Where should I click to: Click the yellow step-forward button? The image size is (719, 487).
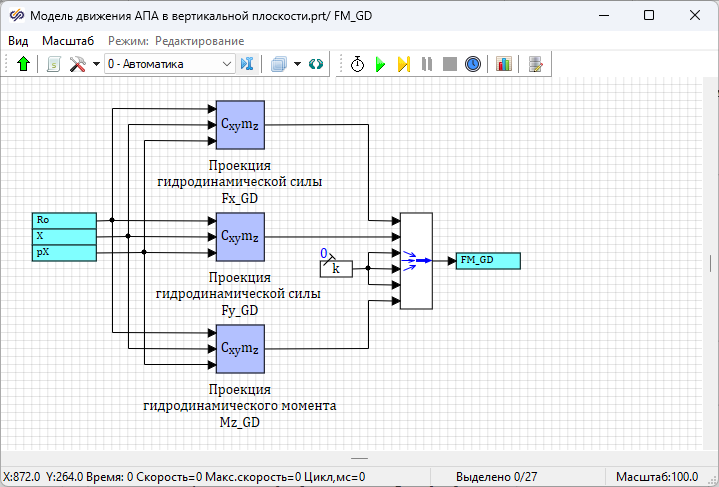(x=403, y=64)
